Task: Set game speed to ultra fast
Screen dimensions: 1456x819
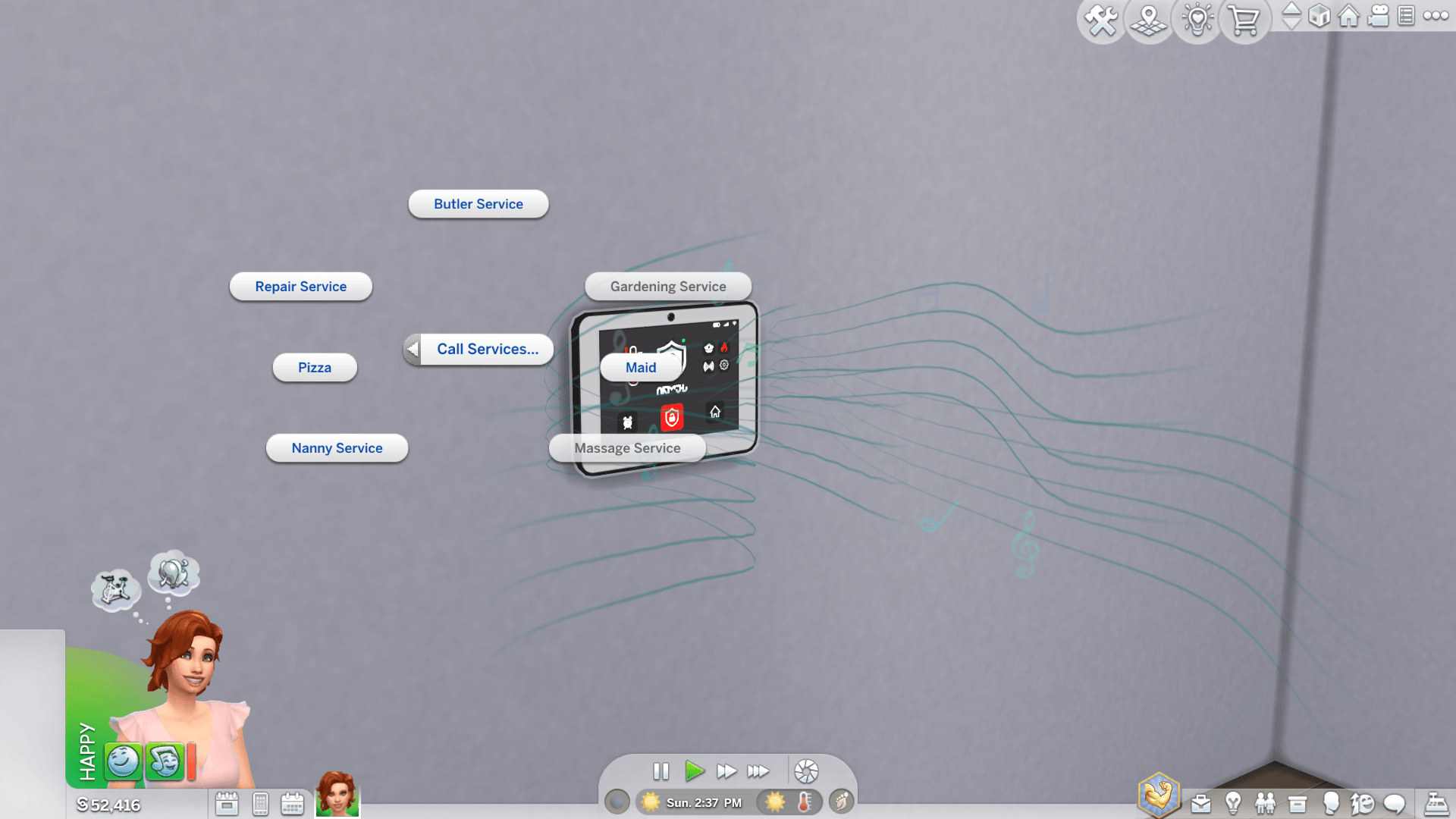Action: click(x=758, y=771)
